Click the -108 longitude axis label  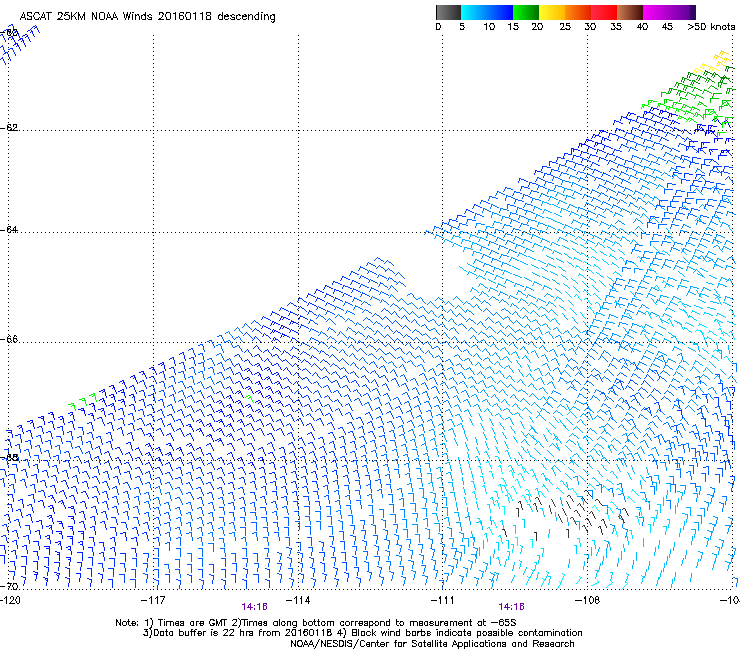point(587,600)
